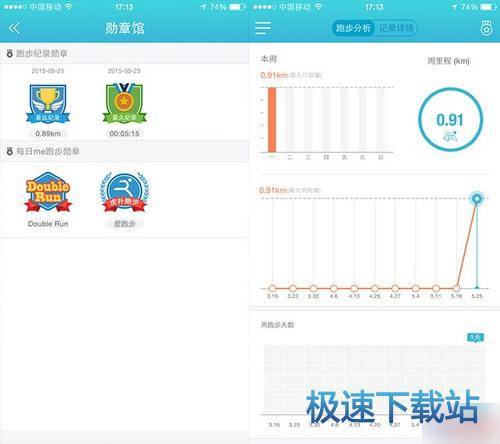500x444 pixels.
Task: Tap the 4.27 data point on line chart
Action: pos(395,288)
